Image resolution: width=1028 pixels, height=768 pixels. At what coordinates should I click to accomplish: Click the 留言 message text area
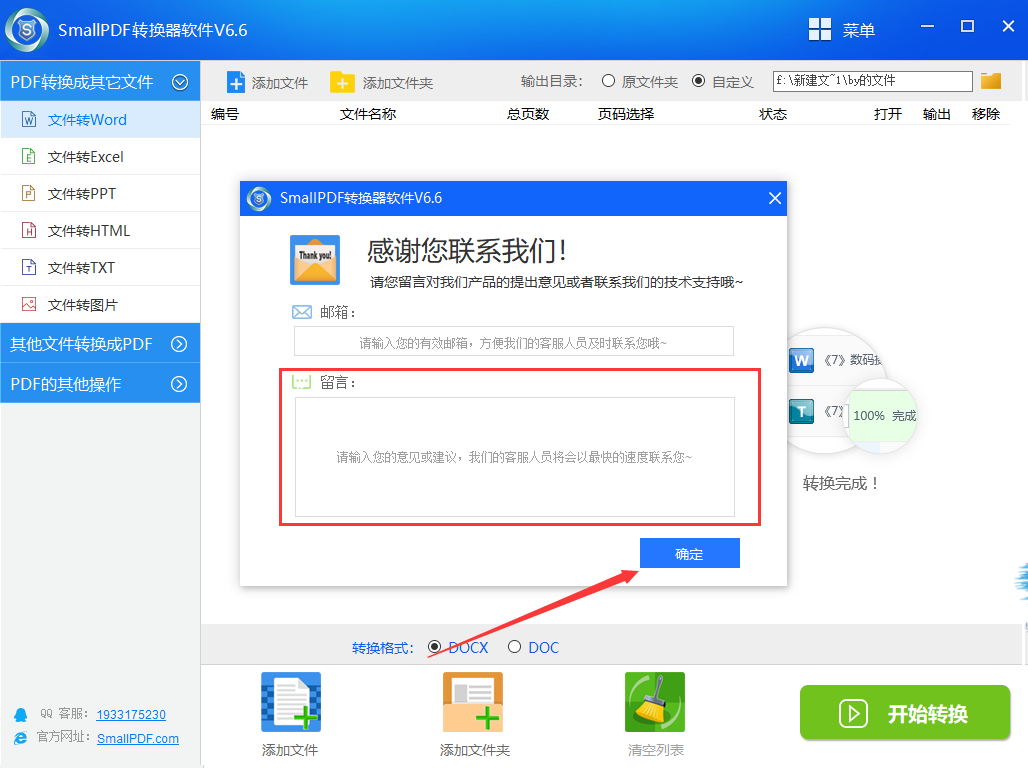(515, 456)
